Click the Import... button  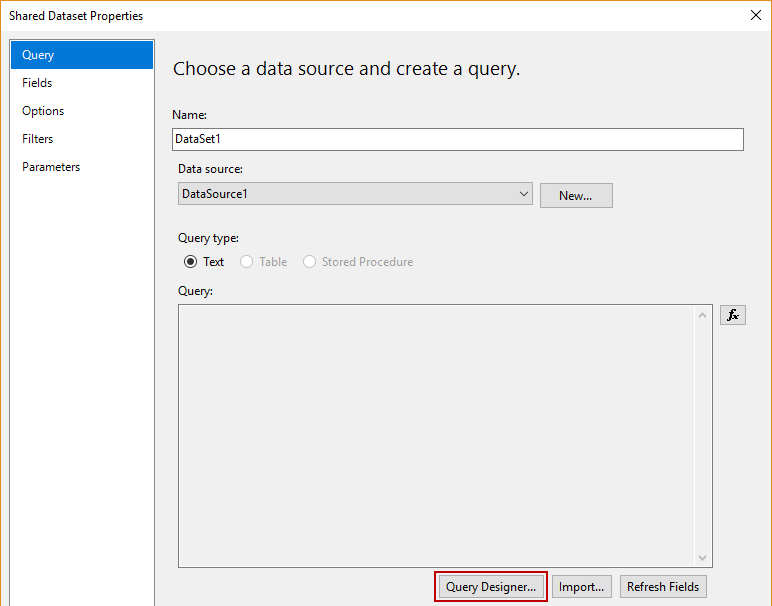pyautogui.click(x=581, y=587)
